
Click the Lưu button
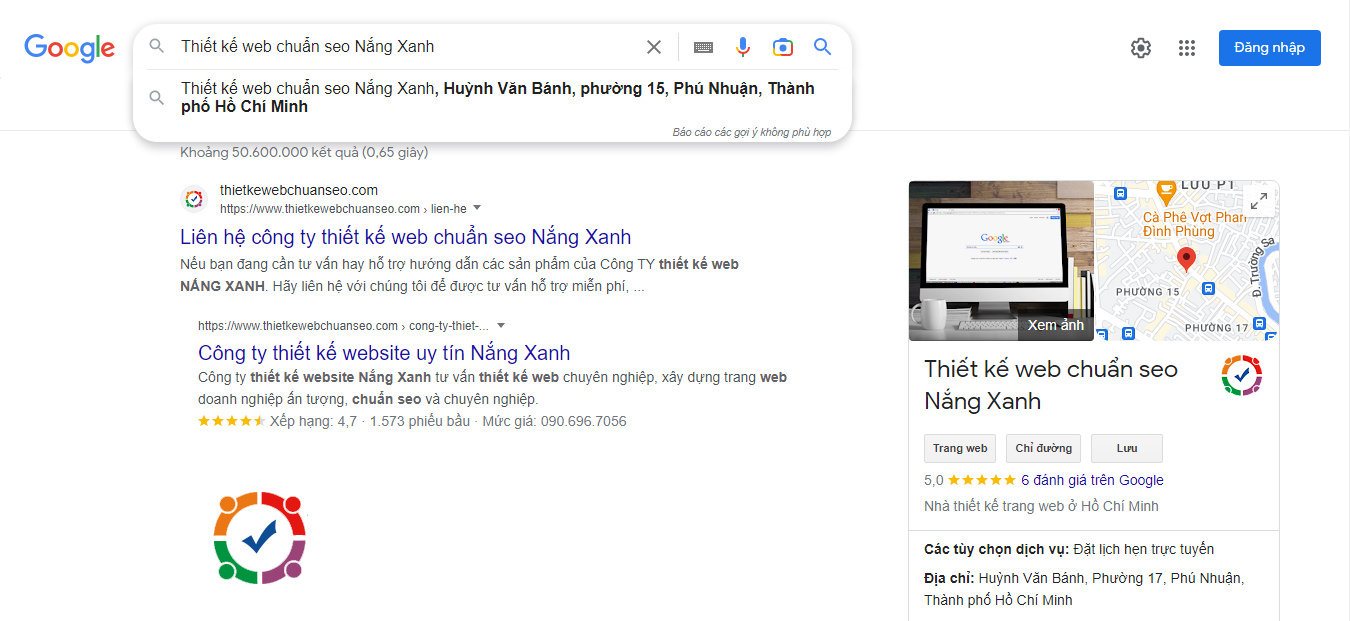pos(1127,448)
